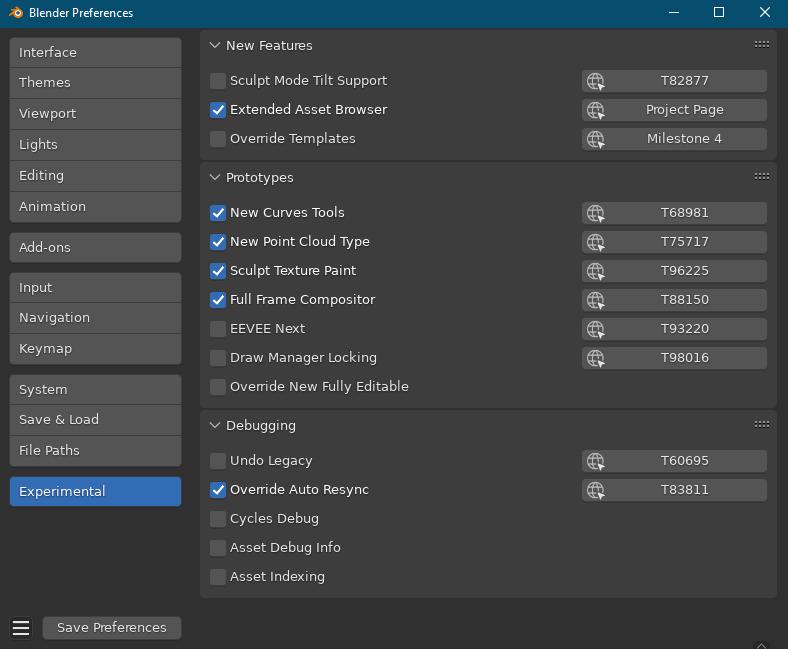Screen dimensions: 788x649
Task: Open the T82877 task link
Action: click(x=674, y=81)
